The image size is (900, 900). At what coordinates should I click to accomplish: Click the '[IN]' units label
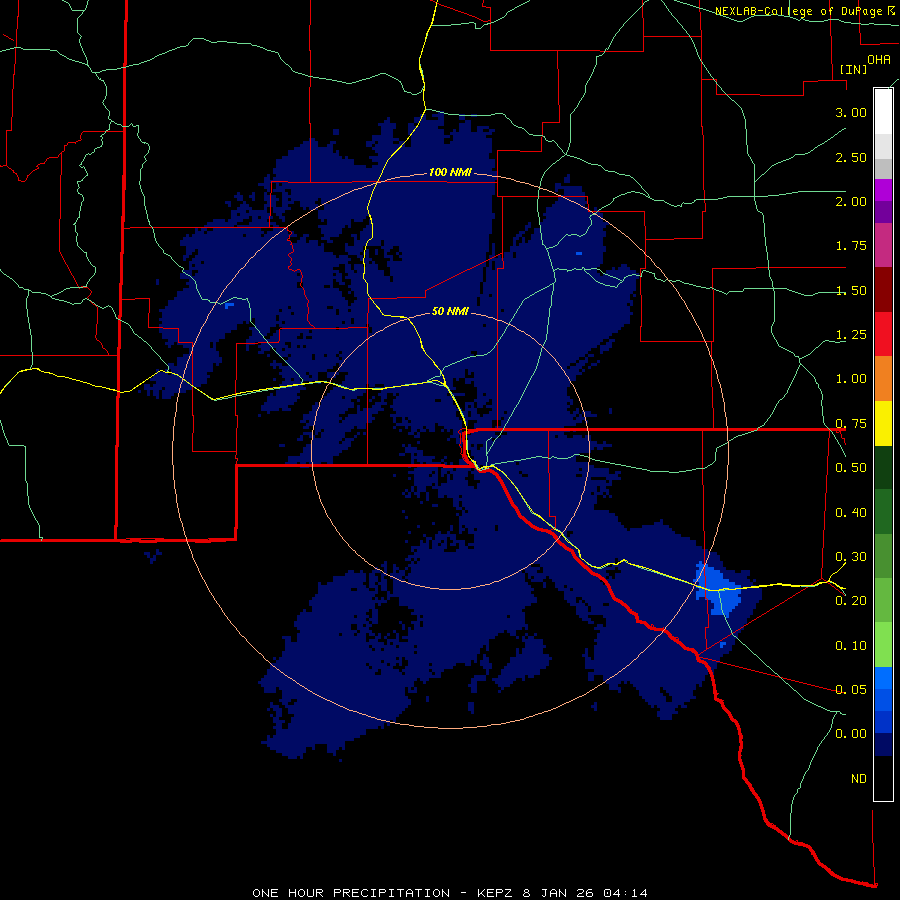(853, 69)
